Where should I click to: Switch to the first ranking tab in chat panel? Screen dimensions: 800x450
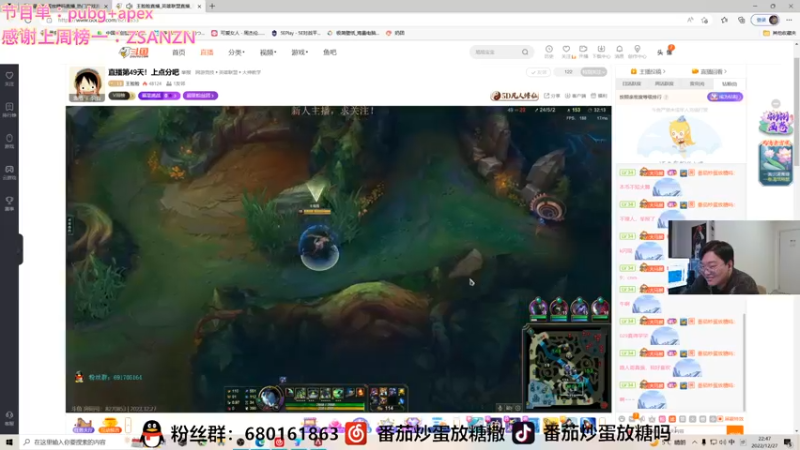(x=632, y=84)
